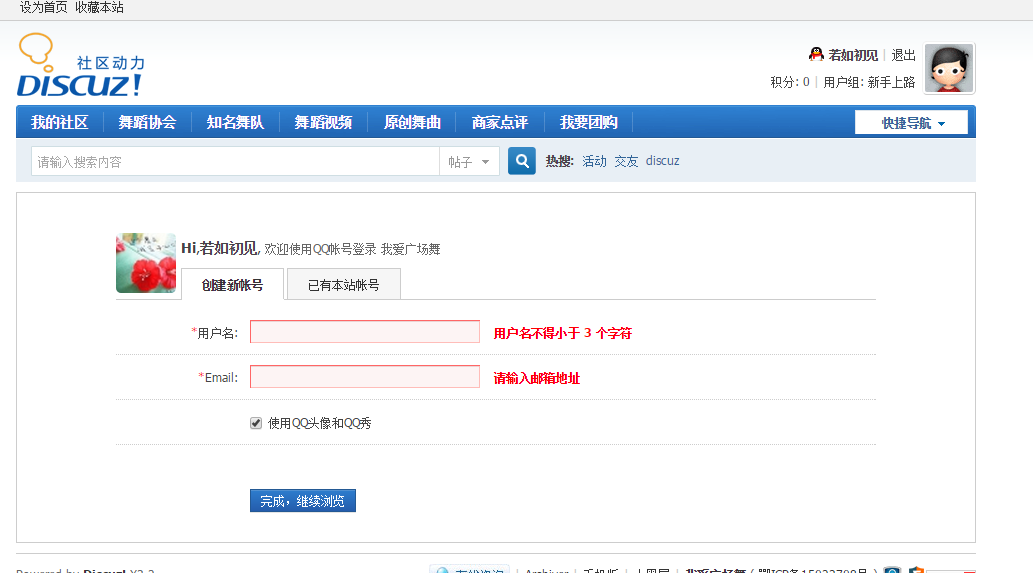The image size is (1033, 573).
Task: Select the 创建新帐号 tab
Action: coord(233,285)
